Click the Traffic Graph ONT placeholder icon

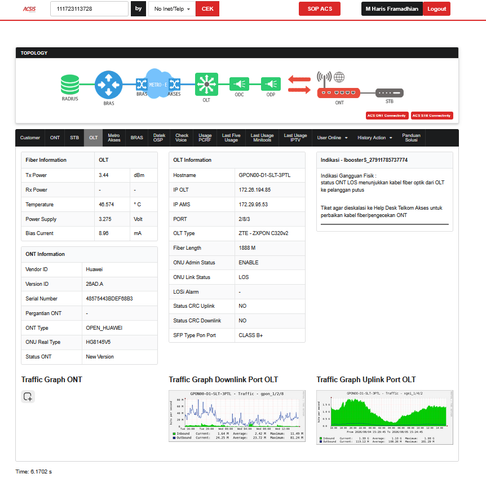(x=28, y=396)
